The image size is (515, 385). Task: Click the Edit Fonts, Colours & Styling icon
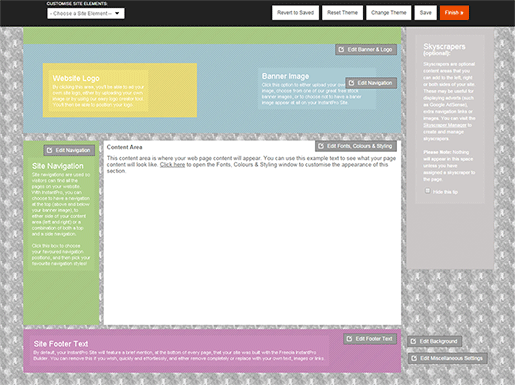point(321,146)
